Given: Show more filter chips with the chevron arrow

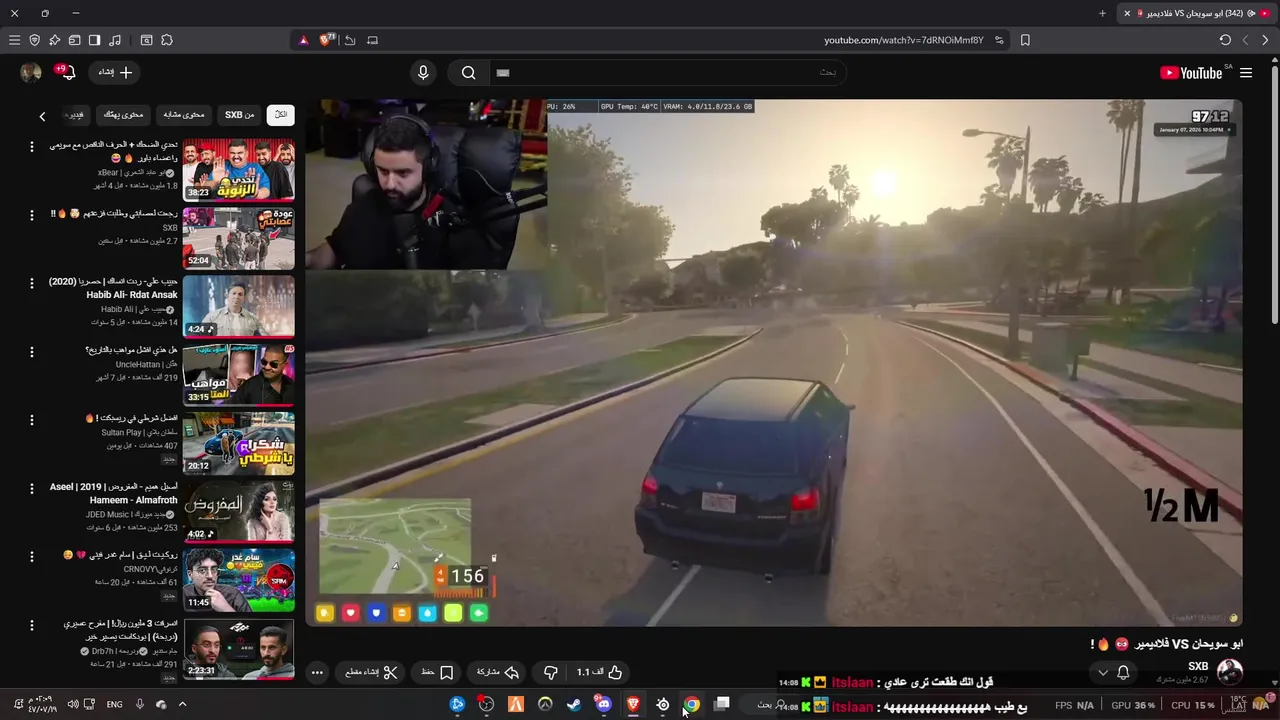Looking at the screenshot, I should point(42,116).
